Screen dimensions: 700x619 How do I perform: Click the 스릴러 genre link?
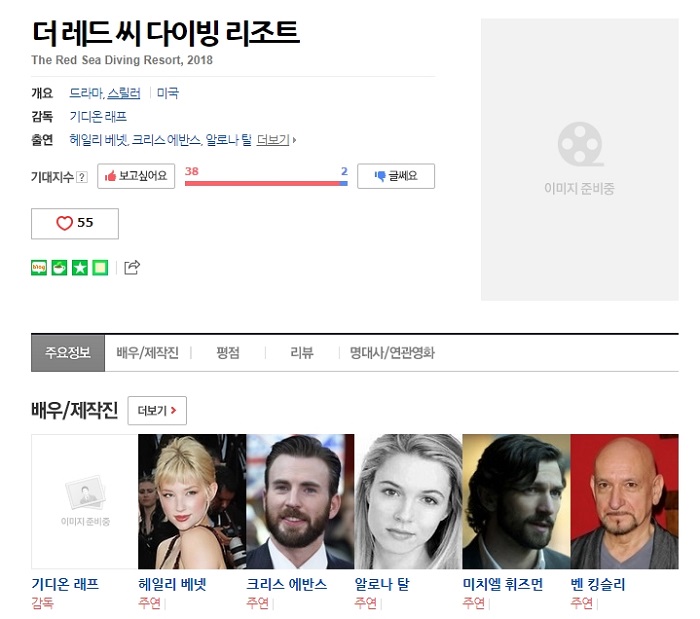tap(124, 93)
